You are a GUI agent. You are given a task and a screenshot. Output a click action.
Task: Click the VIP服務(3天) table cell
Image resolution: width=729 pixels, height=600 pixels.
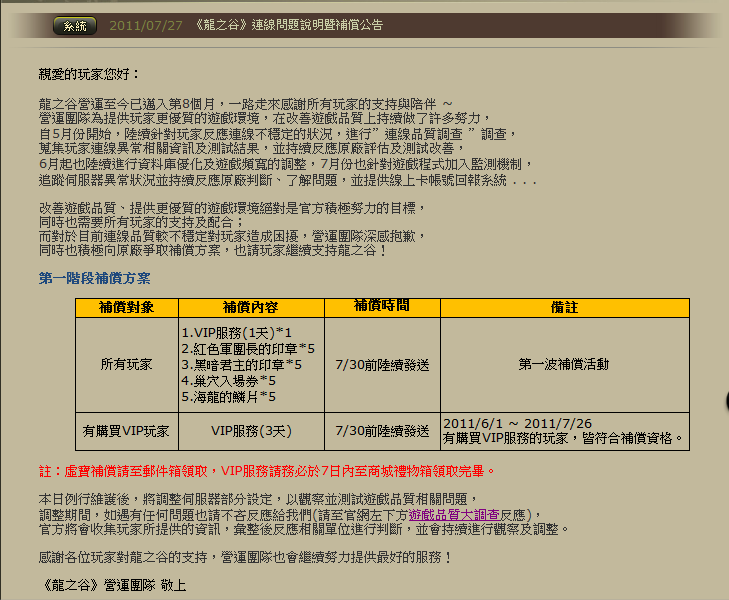(x=251, y=430)
